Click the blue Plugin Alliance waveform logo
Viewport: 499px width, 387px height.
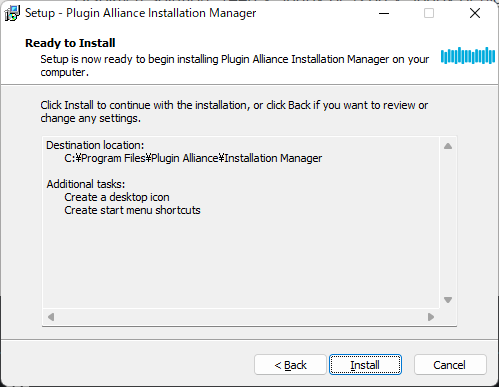tap(468, 56)
